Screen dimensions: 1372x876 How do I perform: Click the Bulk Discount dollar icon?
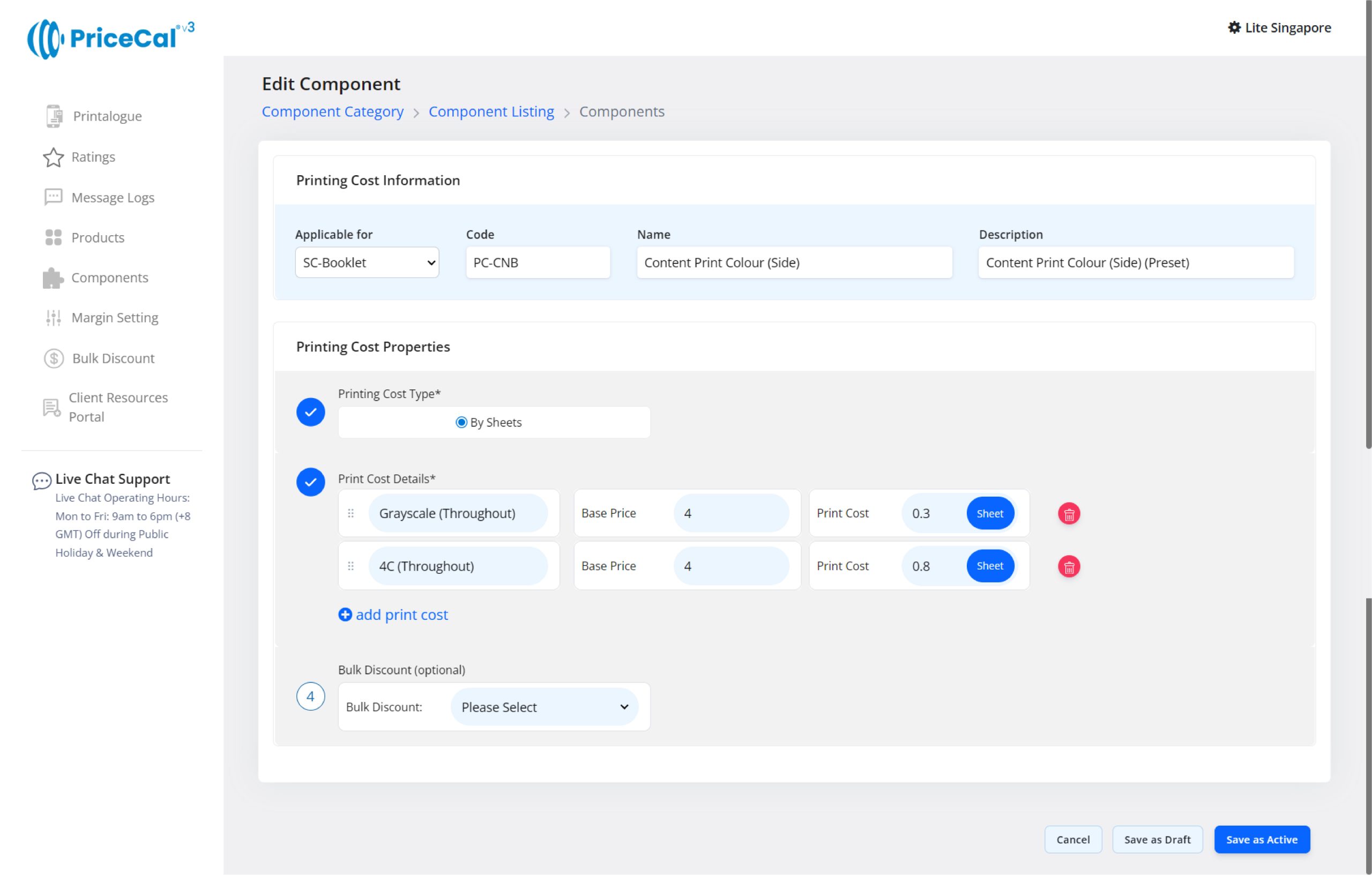(54, 358)
